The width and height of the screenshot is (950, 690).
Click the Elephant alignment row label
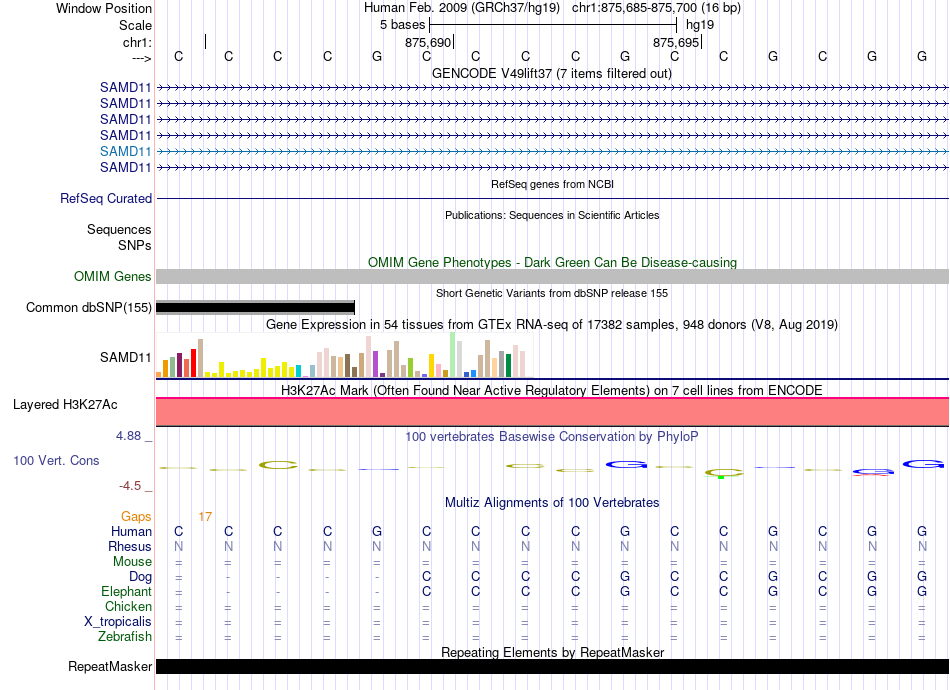[126, 591]
